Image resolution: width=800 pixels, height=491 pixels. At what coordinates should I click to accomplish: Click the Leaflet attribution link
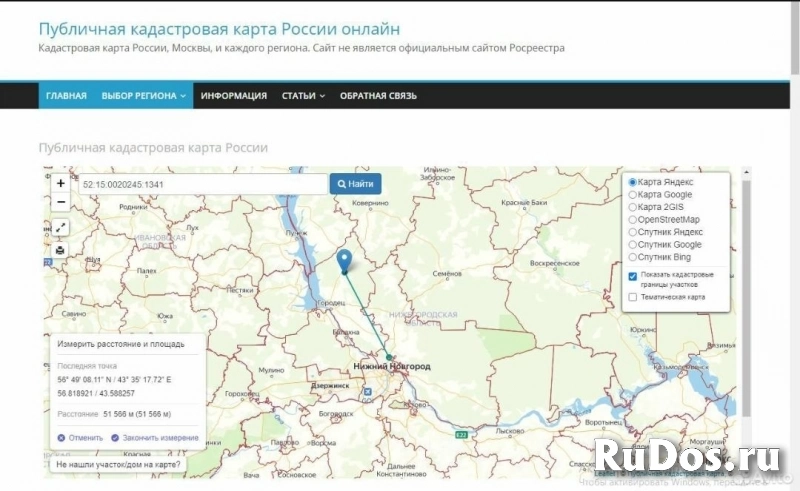[605, 474]
